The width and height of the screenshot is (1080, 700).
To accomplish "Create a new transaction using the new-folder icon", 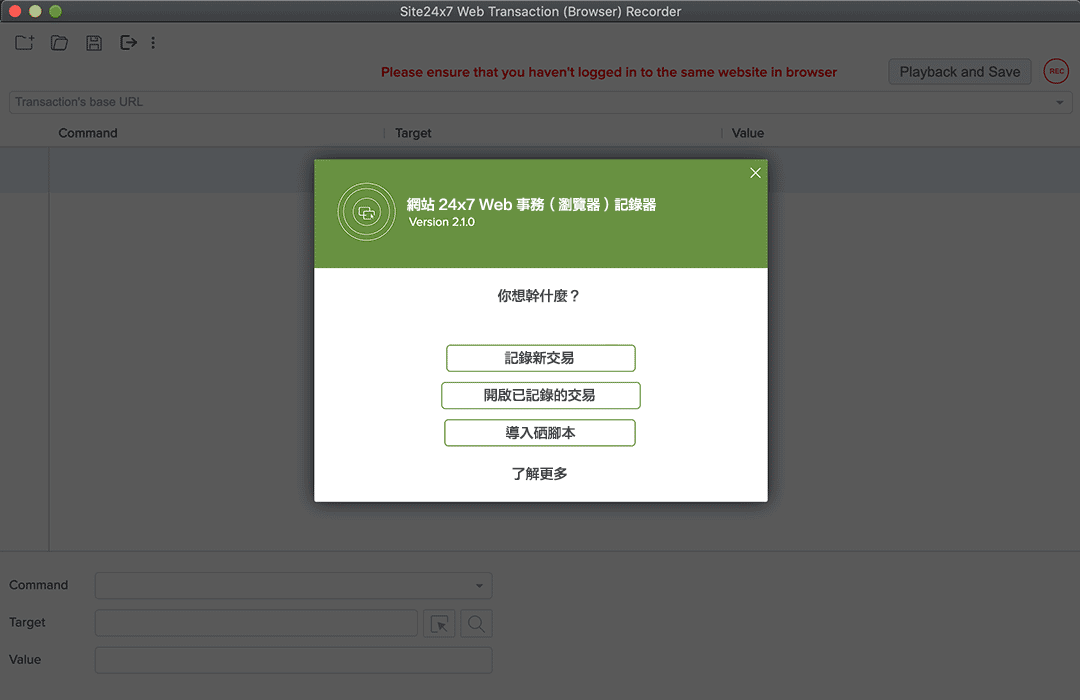I will [23, 42].
